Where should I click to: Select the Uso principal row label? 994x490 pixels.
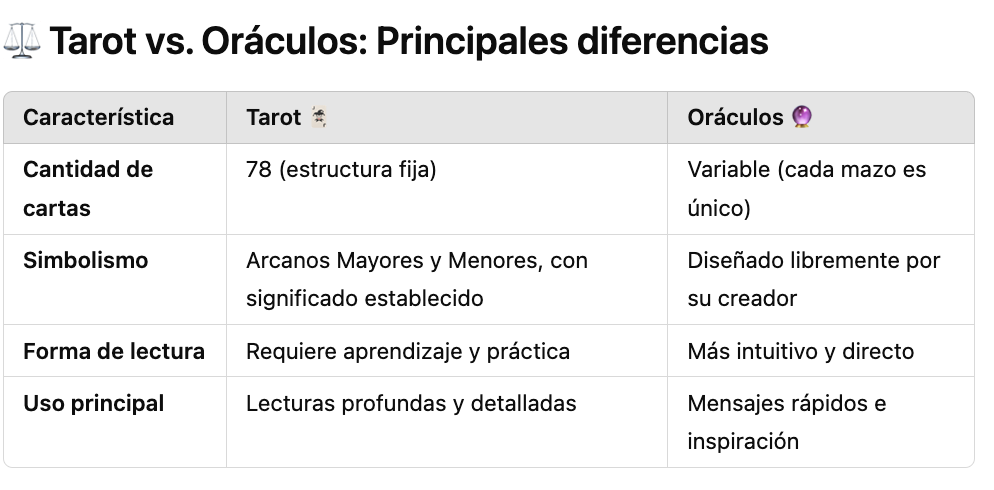(94, 404)
